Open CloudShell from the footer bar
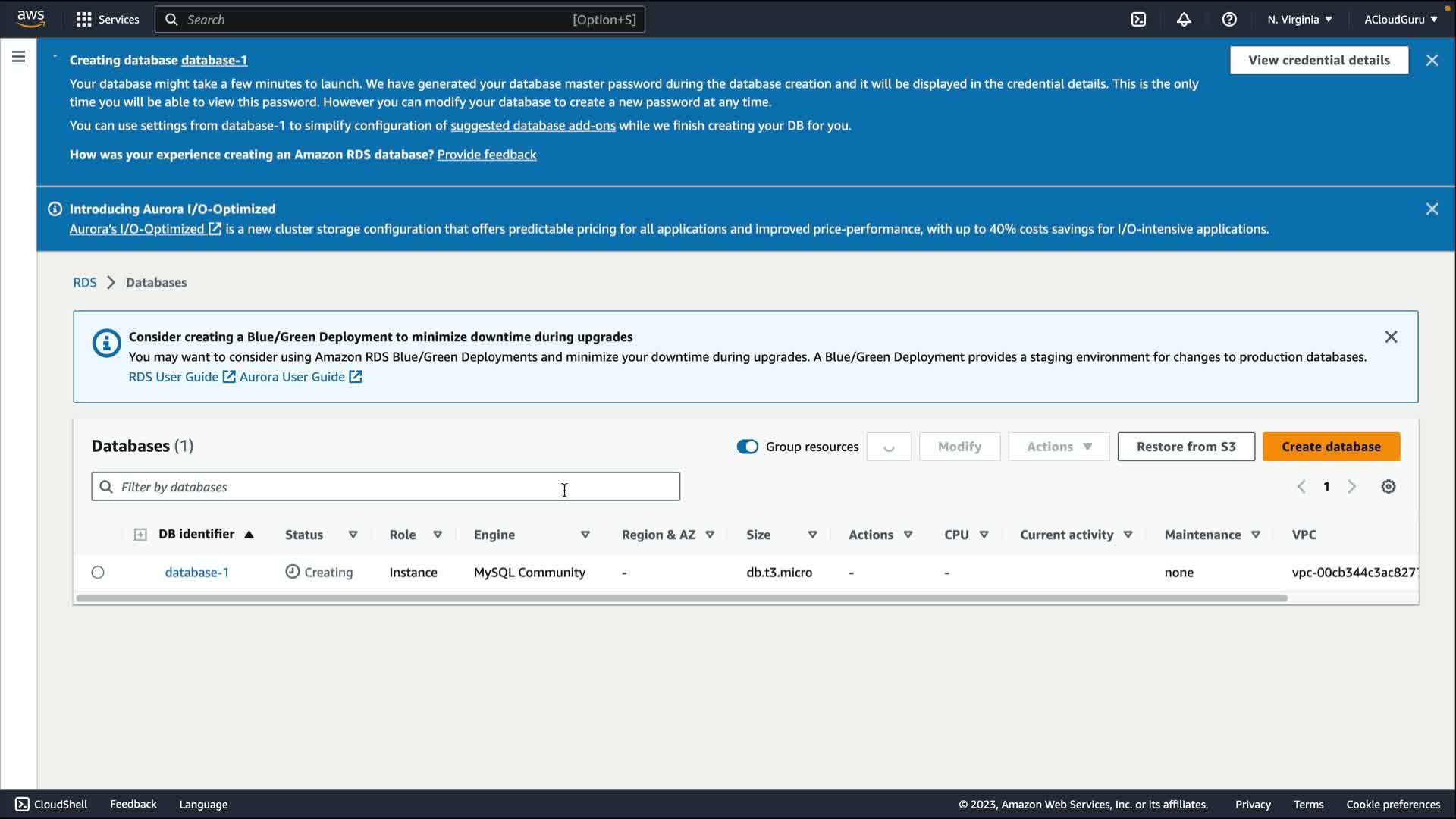 [x=52, y=804]
